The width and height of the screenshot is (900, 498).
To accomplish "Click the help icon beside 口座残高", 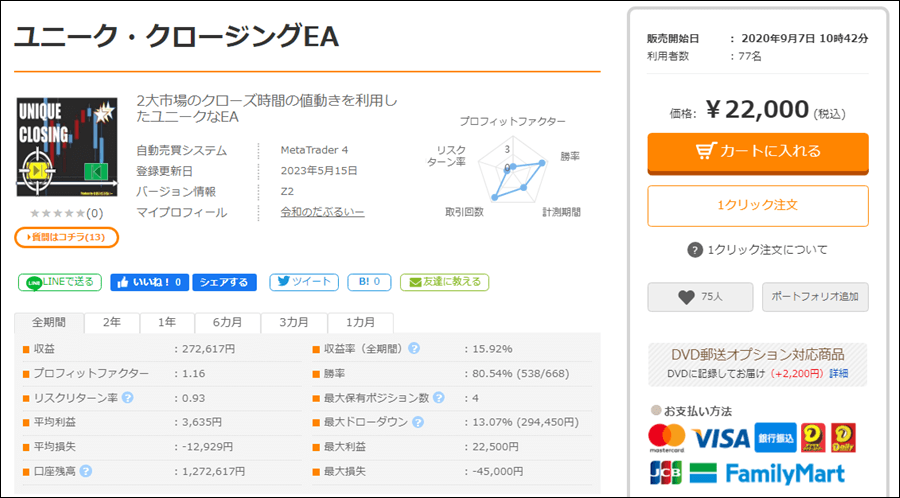I will (86, 471).
